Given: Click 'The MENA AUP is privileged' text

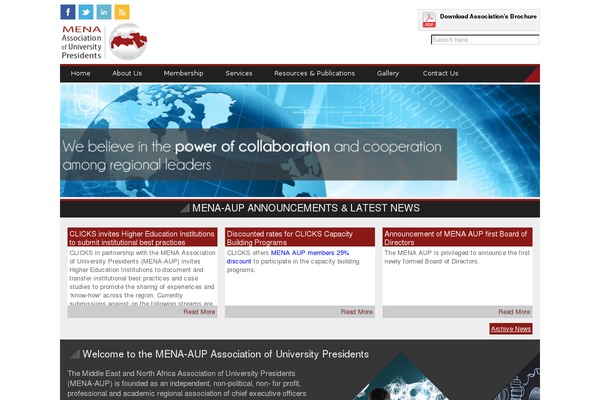Looking at the screenshot, I should coord(457,257).
